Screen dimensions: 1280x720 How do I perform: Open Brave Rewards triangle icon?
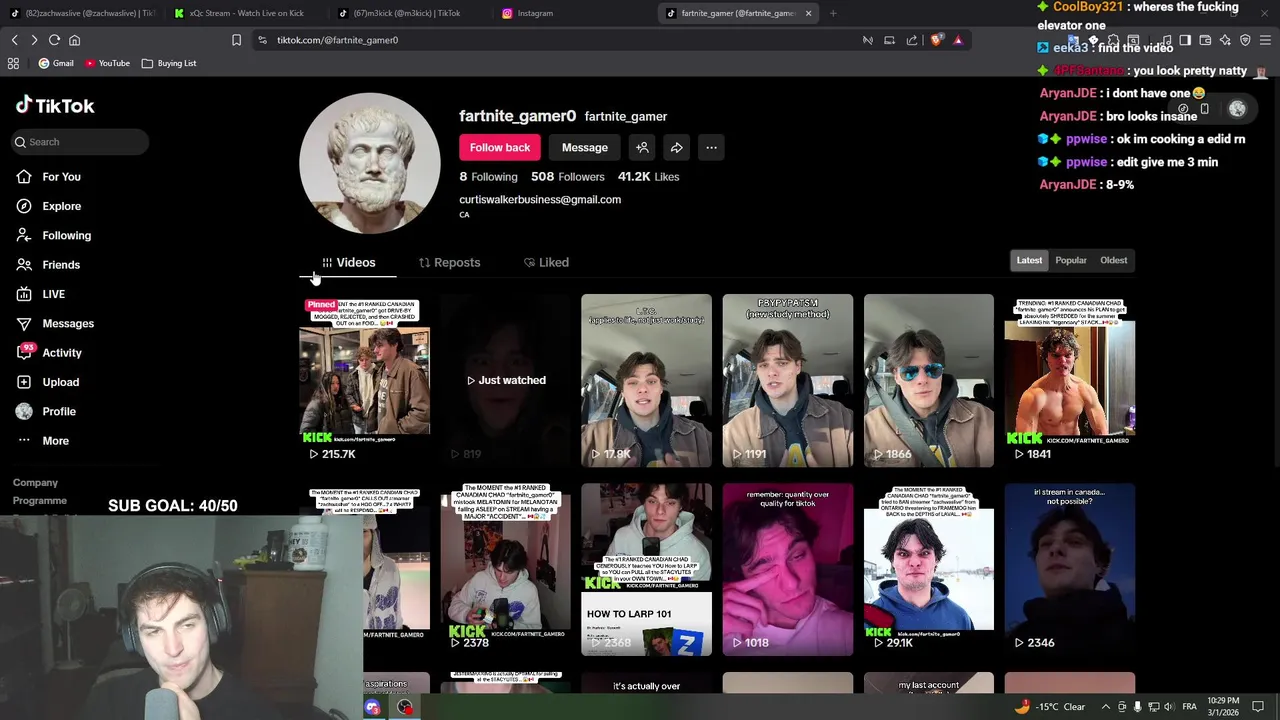(x=958, y=40)
